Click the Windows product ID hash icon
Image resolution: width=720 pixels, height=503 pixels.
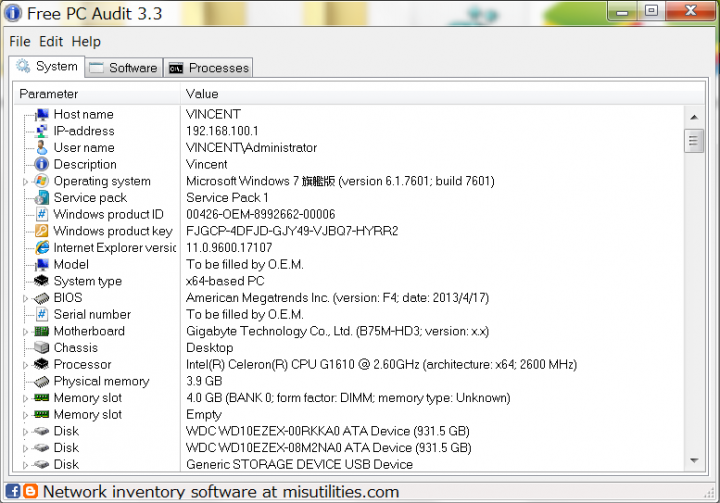[x=42, y=214]
